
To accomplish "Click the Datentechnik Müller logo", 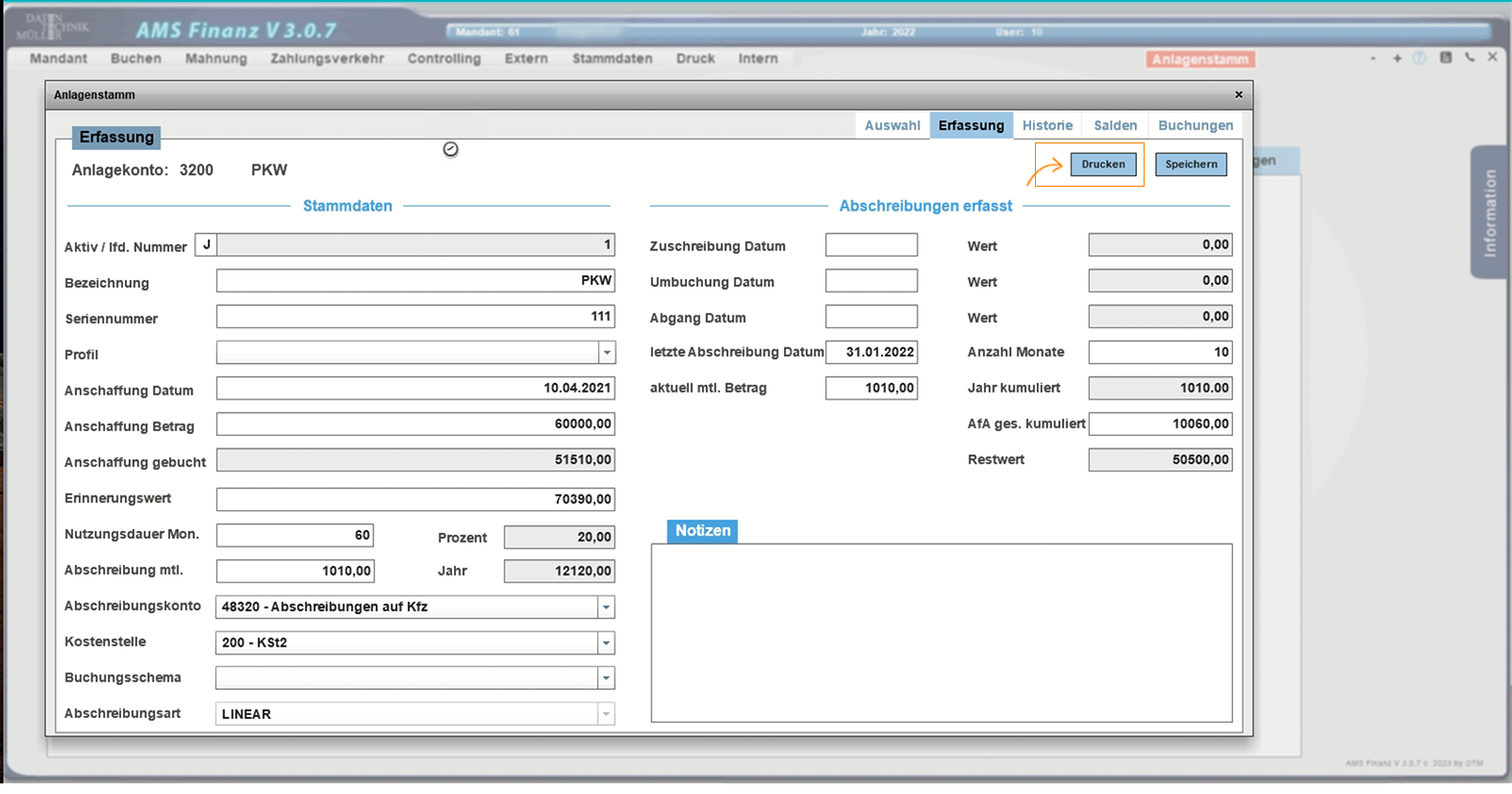I will 52,26.
